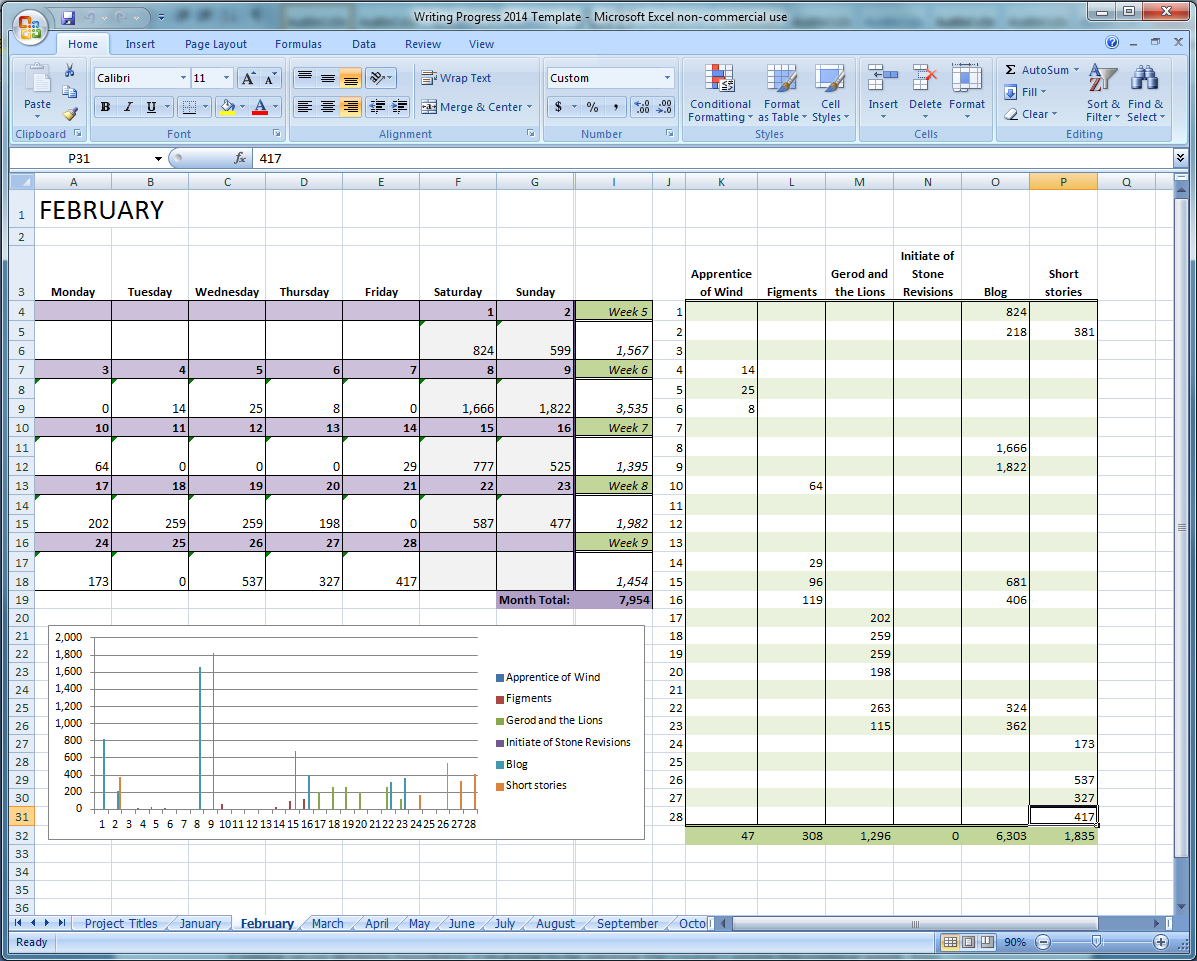Select the Month Total cell with 7,954
The width and height of the screenshot is (1197, 961).
(x=613, y=600)
